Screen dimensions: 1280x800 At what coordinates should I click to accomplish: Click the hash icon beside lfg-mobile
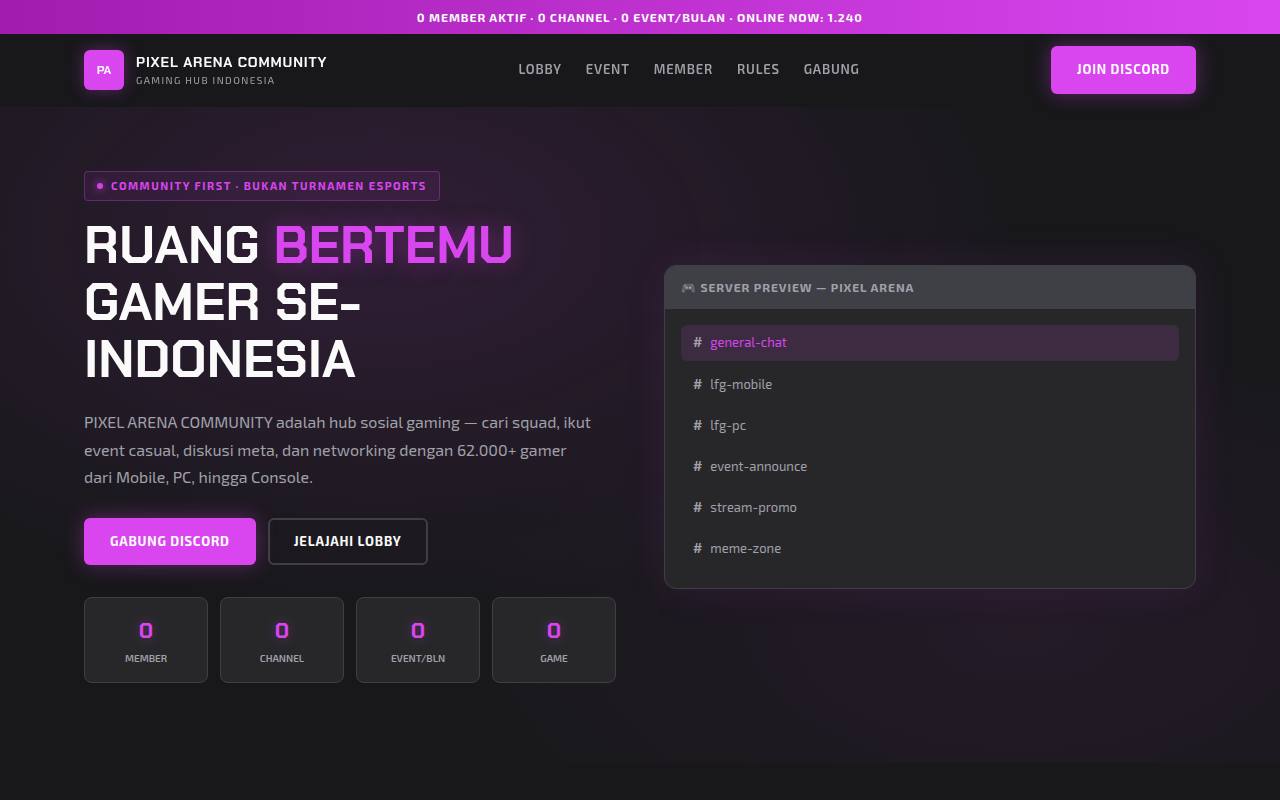698,384
